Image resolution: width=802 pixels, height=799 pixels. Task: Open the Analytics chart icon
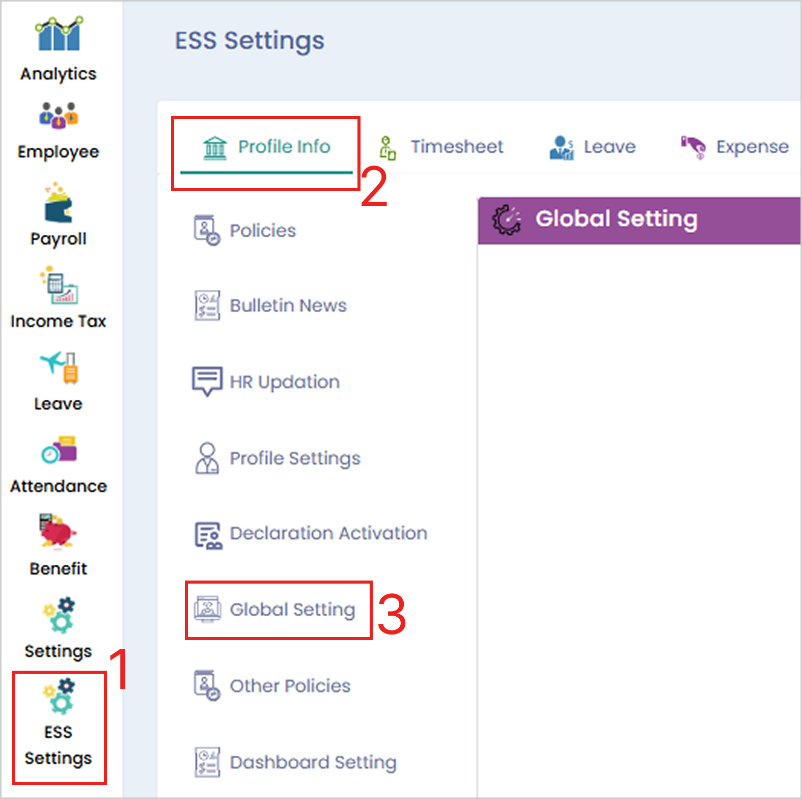58,35
